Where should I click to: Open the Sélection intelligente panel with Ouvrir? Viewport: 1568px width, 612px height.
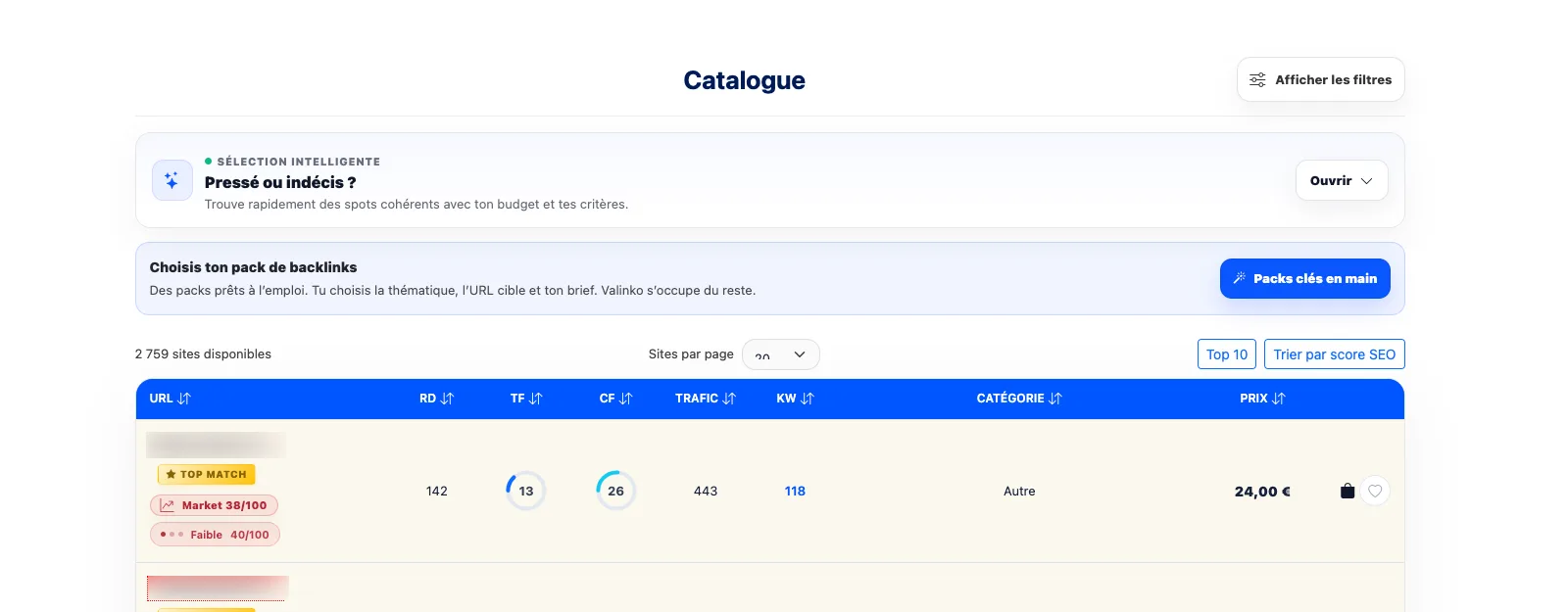[x=1342, y=180]
